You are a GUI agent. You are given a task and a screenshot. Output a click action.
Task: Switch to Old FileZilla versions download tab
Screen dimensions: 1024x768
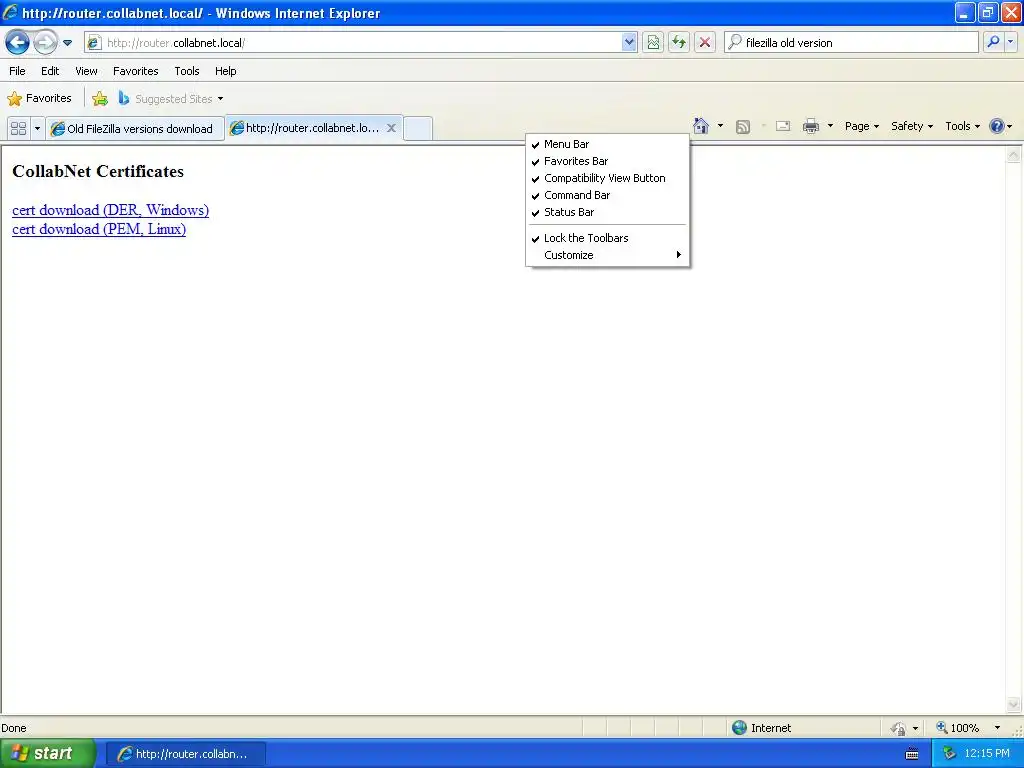pyautogui.click(x=134, y=128)
